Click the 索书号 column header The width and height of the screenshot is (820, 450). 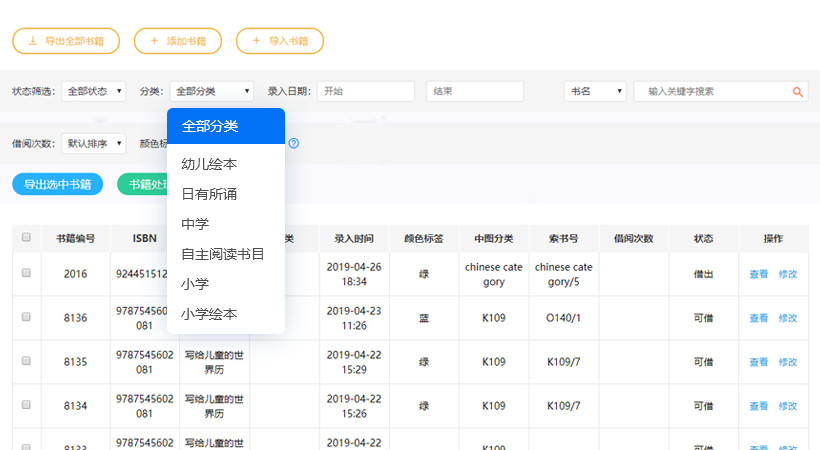coord(563,239)
